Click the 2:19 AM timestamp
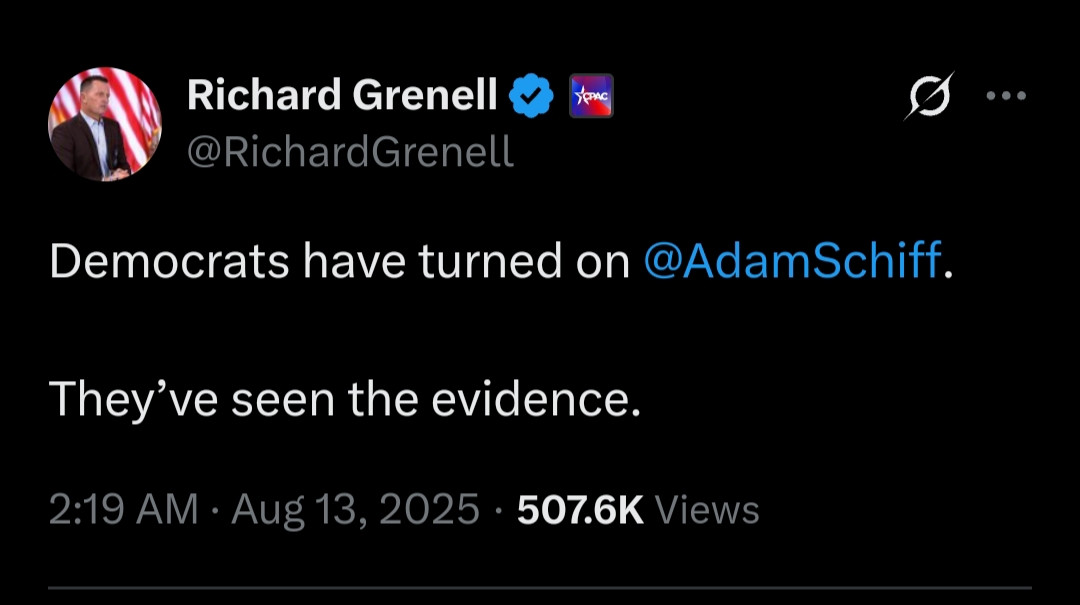This screenshot has height=605, width=1080. 124,510
